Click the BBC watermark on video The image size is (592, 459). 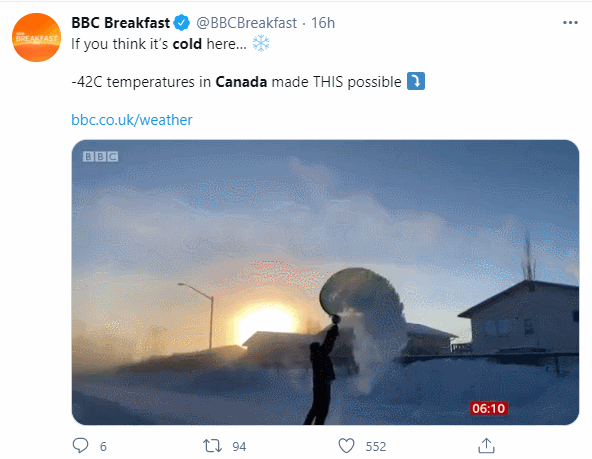click(x=100, y=157)
